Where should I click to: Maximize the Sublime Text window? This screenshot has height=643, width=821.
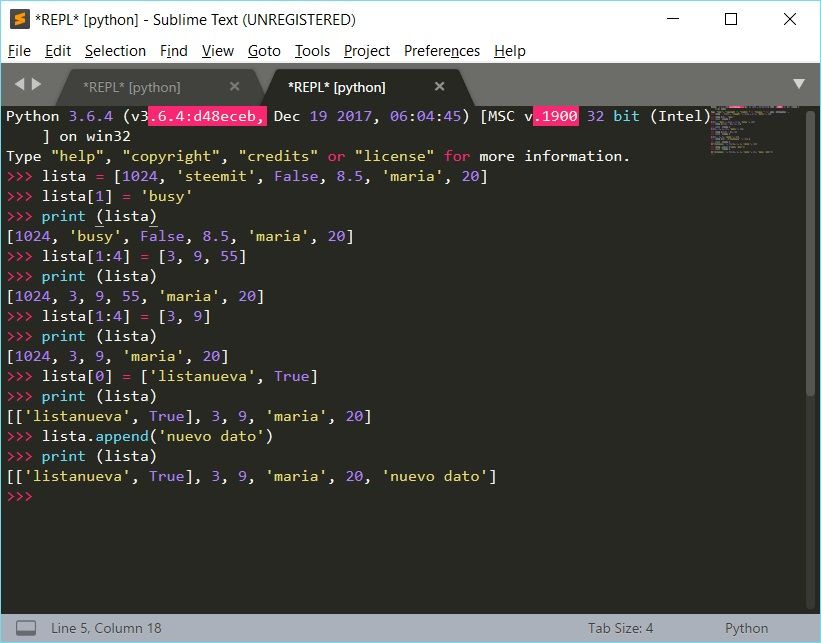(731, 19)
